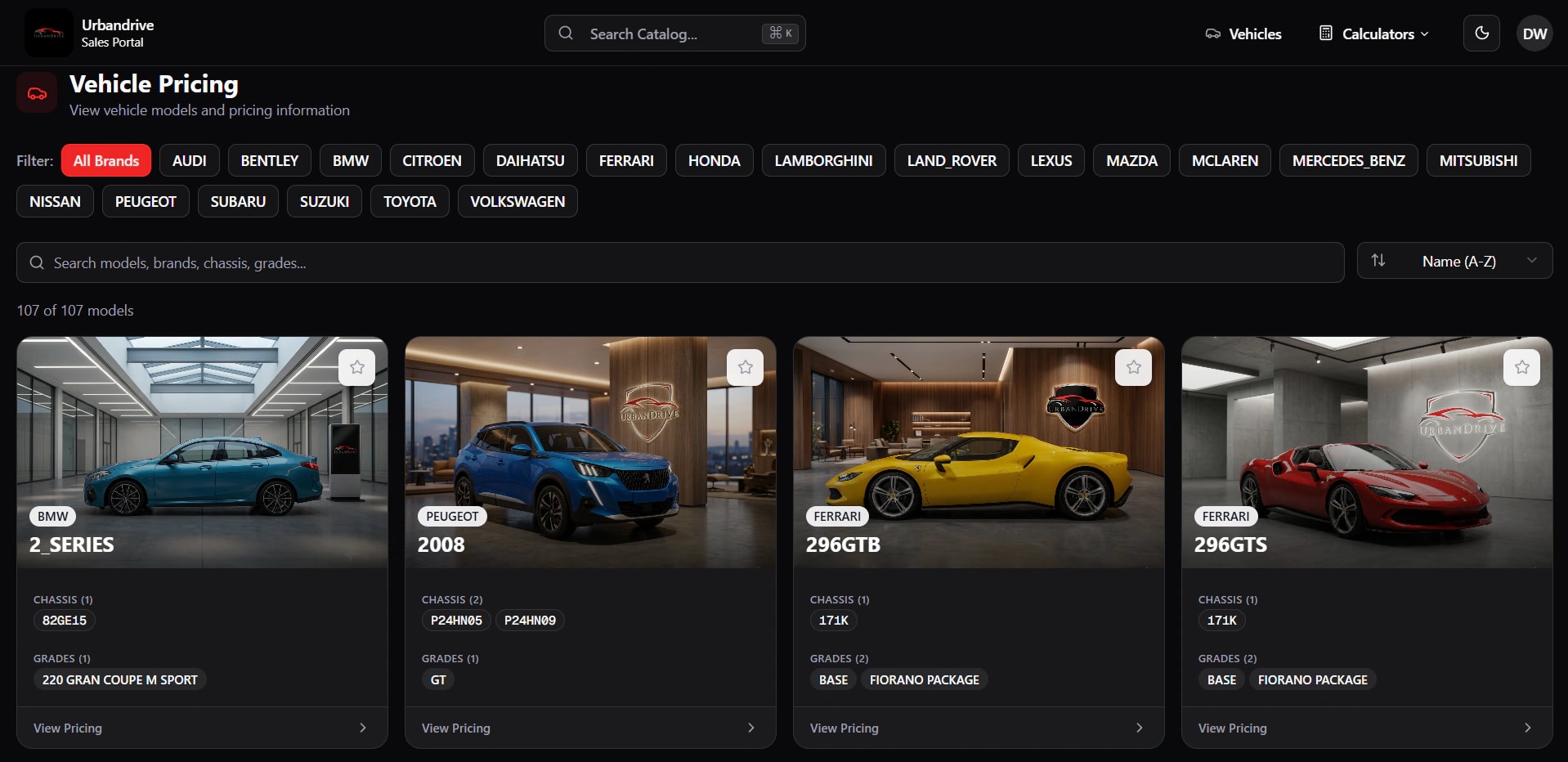
Task: Toggle dark mode with the moon icon
Action: click(x=1481, y=34)
